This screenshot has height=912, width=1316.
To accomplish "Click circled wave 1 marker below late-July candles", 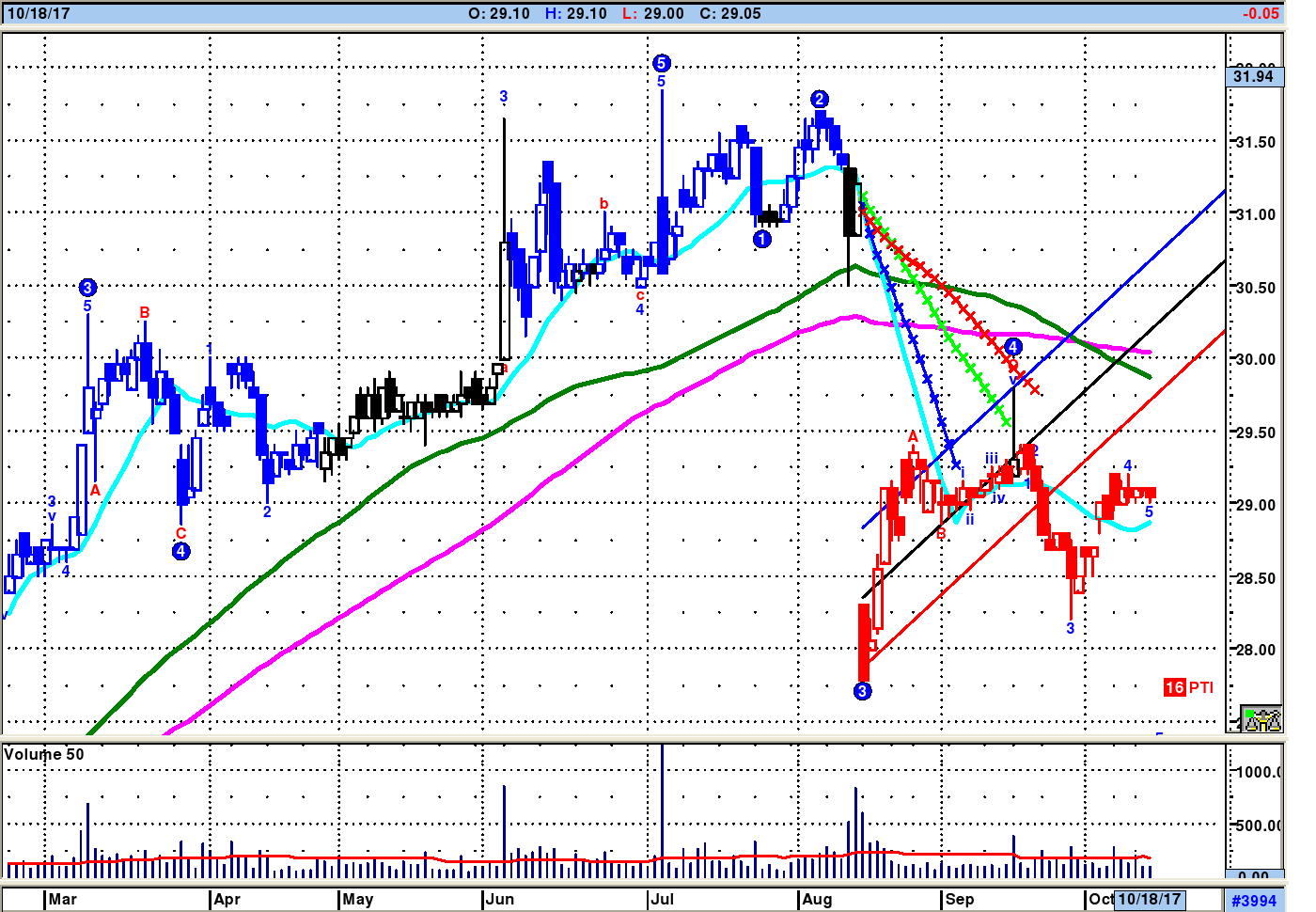I will coord(762,239).
